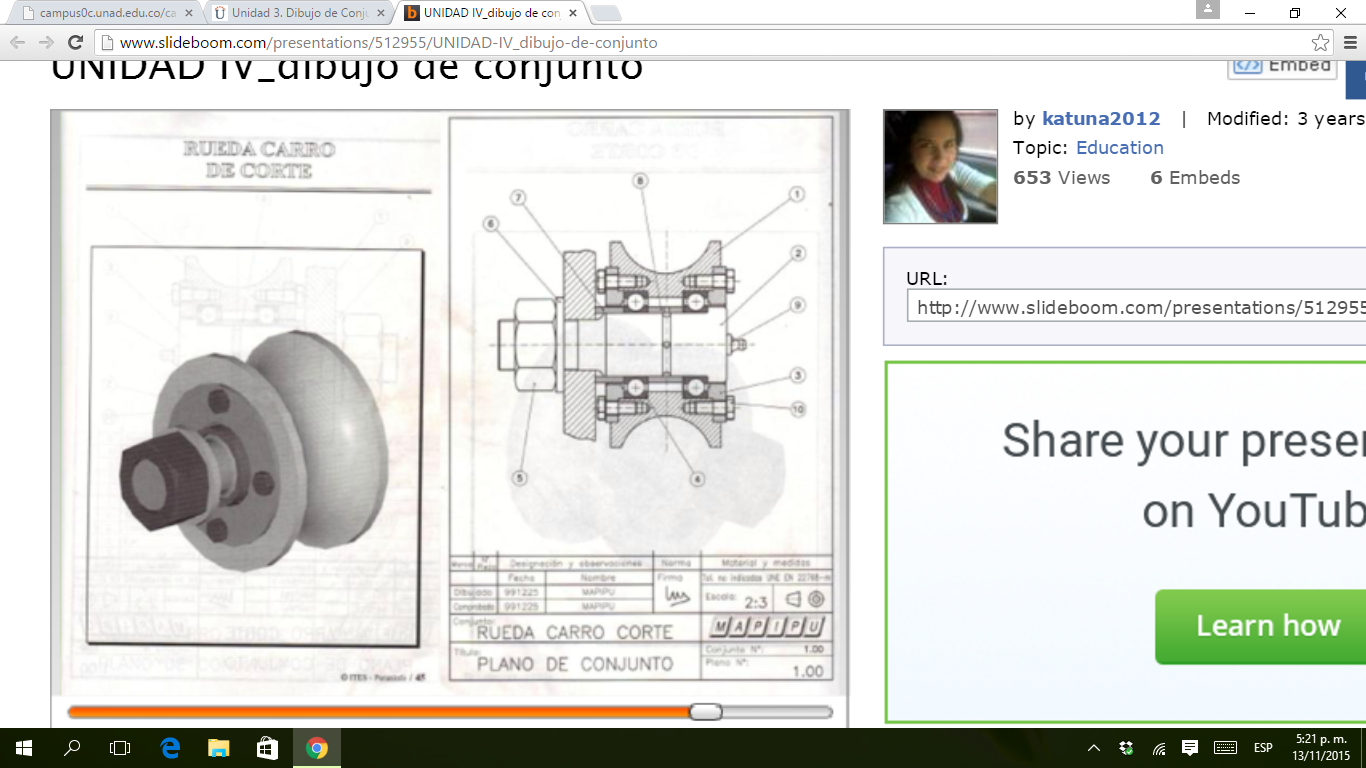Screen dimensions: 1366x768
Task: Bookmark this page with the star icon
Action: pyautogui.click(x=1320, y=43)
